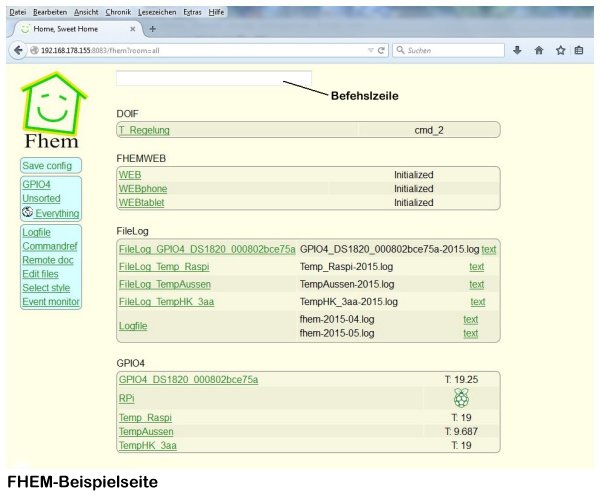The image size is (600, 499).
Task: Open text view for Temp_Raspi-2015.log
Action: 476,267
